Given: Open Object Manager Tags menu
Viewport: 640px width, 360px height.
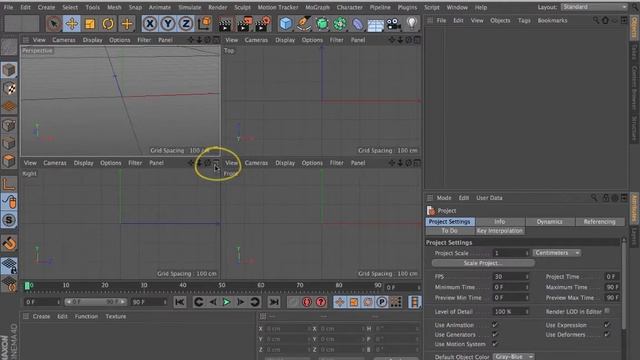Looking at the screenshot, I should point(524,20).
